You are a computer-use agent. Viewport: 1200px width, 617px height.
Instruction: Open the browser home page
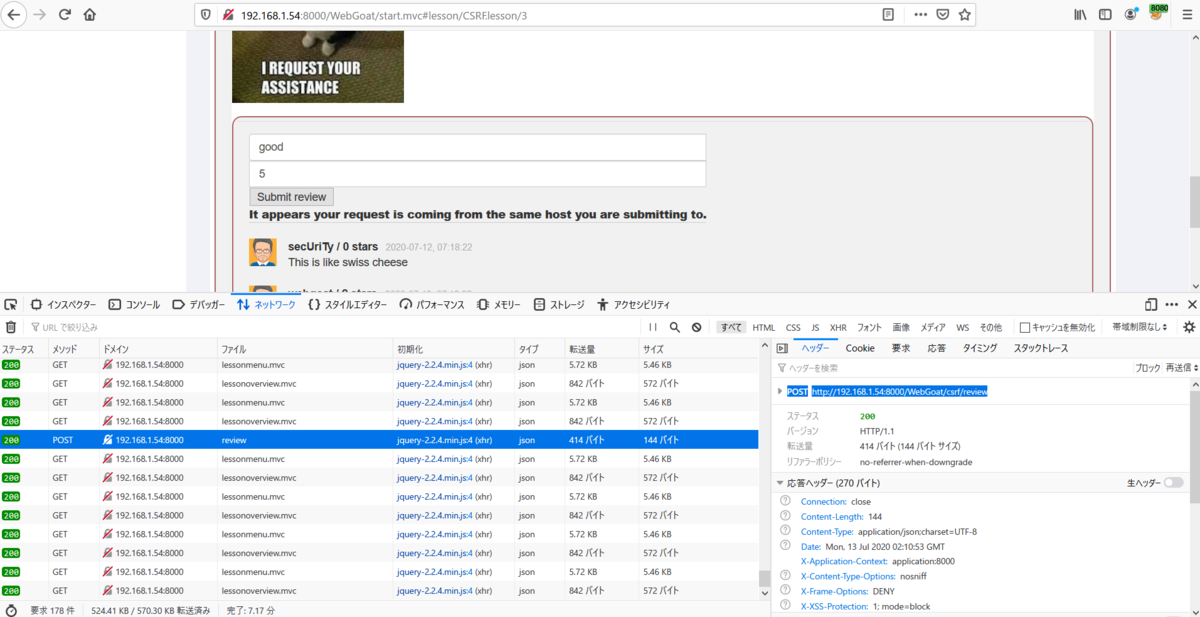90,15
